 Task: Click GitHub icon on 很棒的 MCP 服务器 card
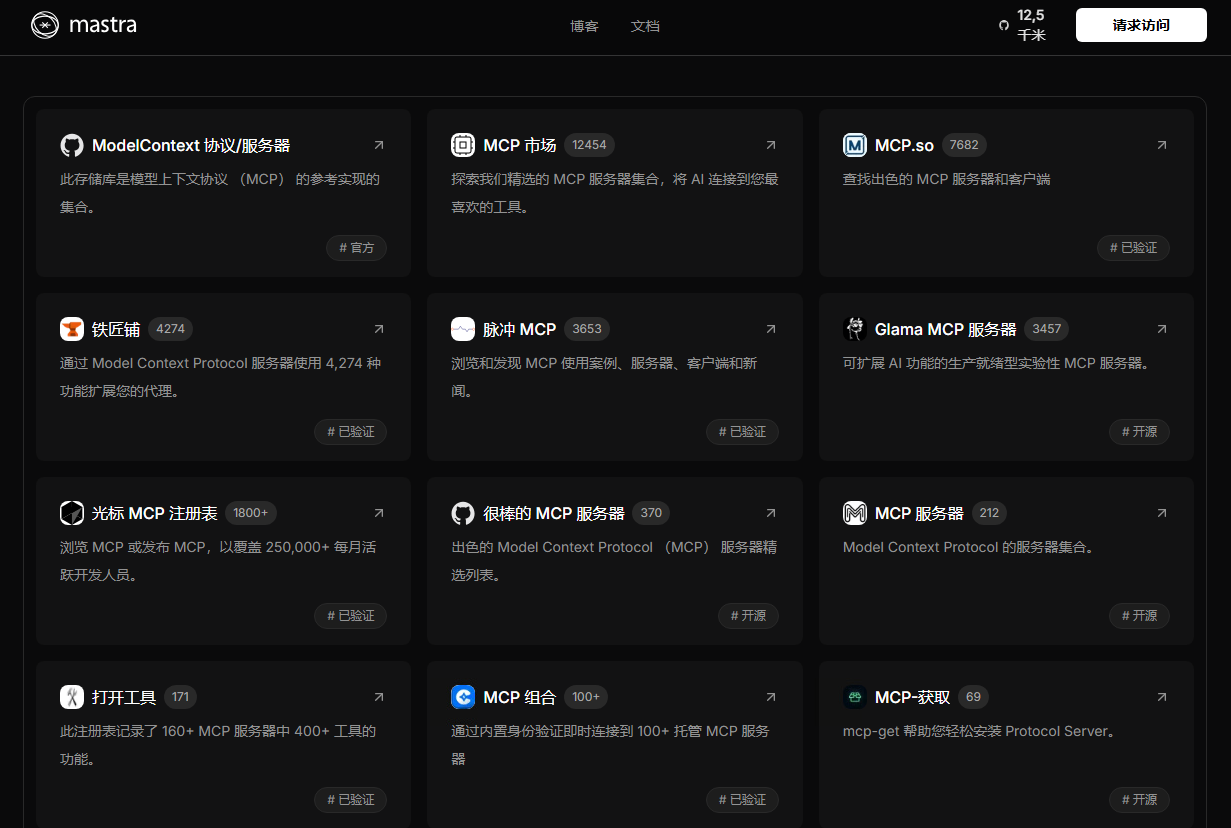coord(463,513)
